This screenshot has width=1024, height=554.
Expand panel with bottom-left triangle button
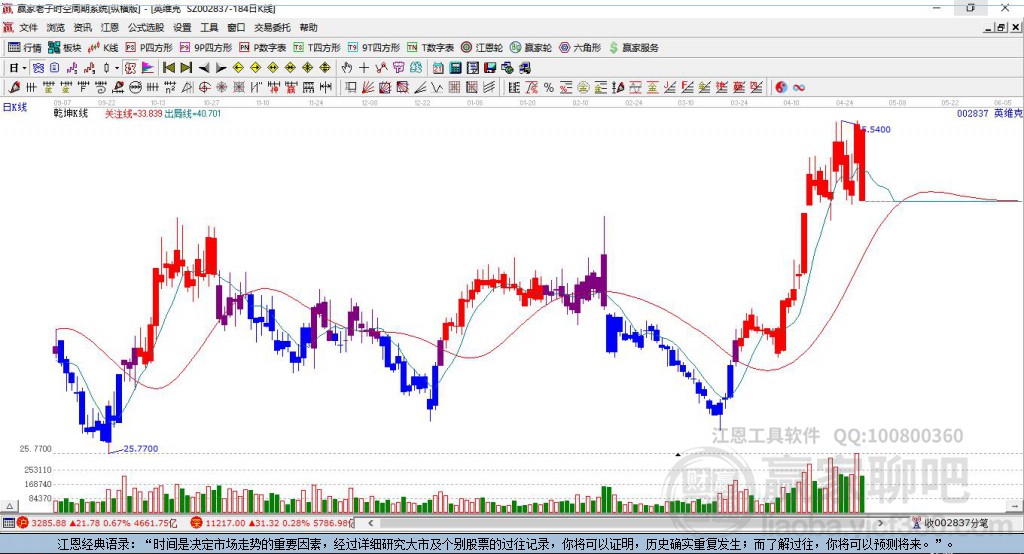[9, 506]
